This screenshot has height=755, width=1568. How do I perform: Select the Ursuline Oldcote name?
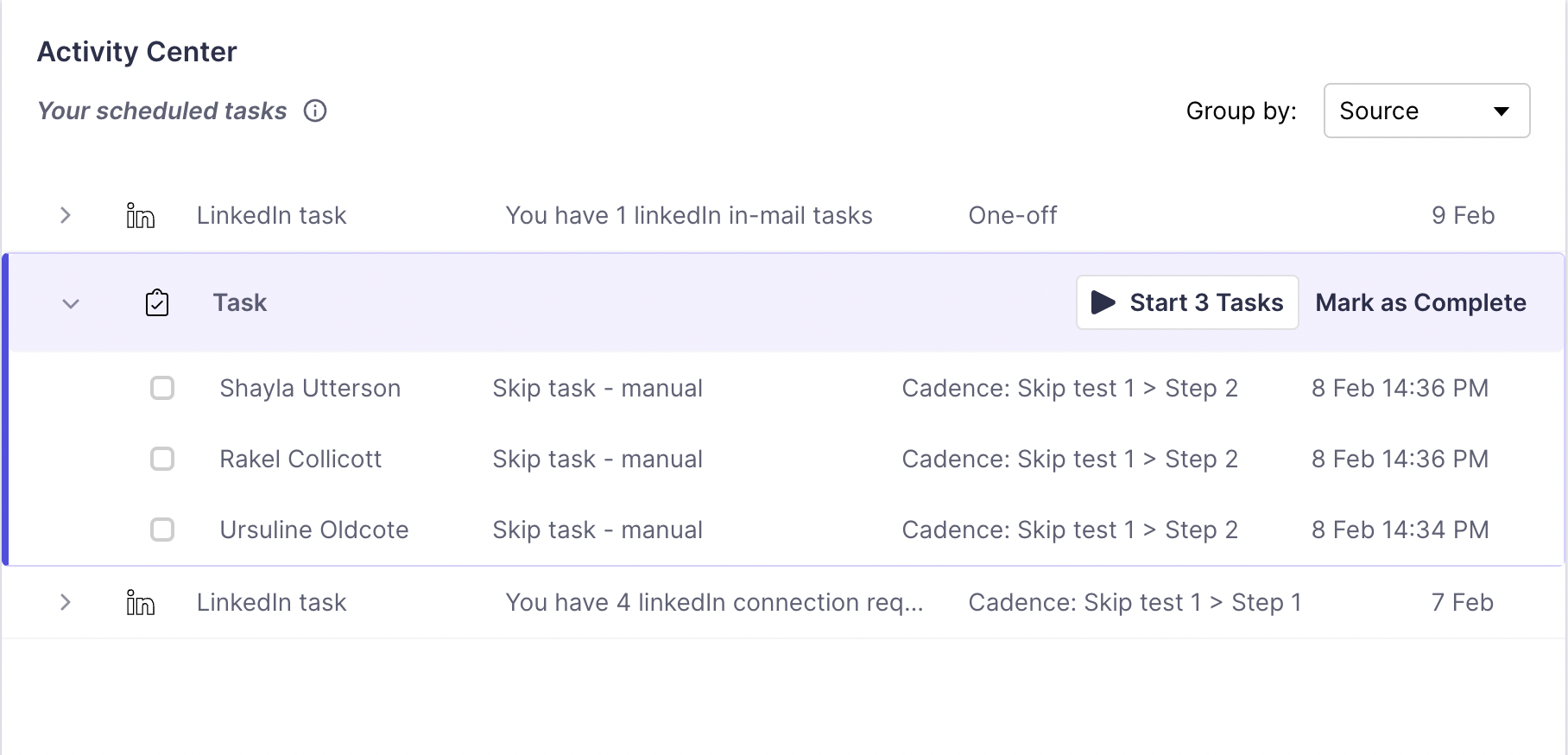(x=314, y=530)
